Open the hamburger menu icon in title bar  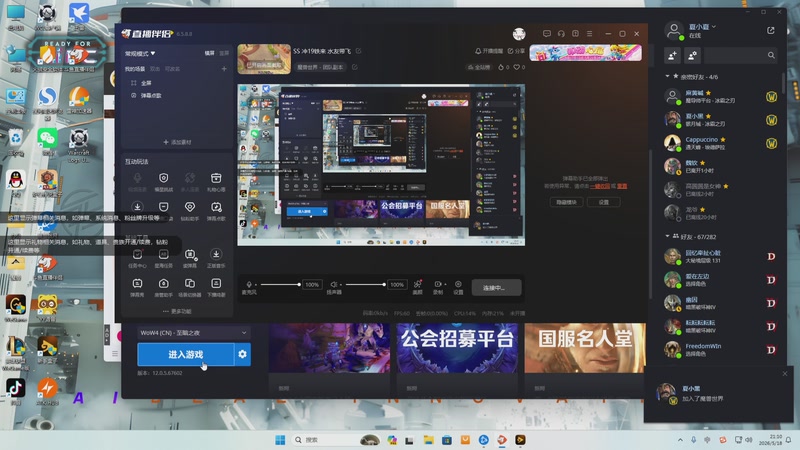[589, 34]
